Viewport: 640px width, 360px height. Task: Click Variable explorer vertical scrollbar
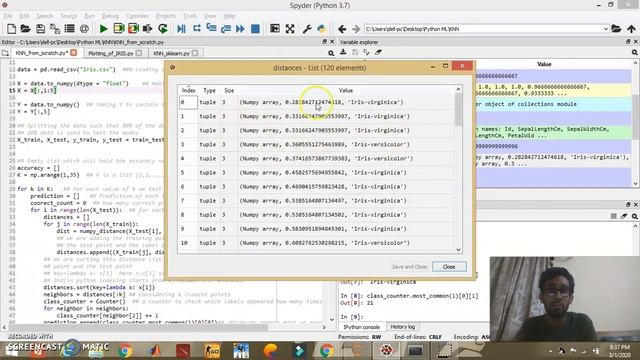point(636,118)
